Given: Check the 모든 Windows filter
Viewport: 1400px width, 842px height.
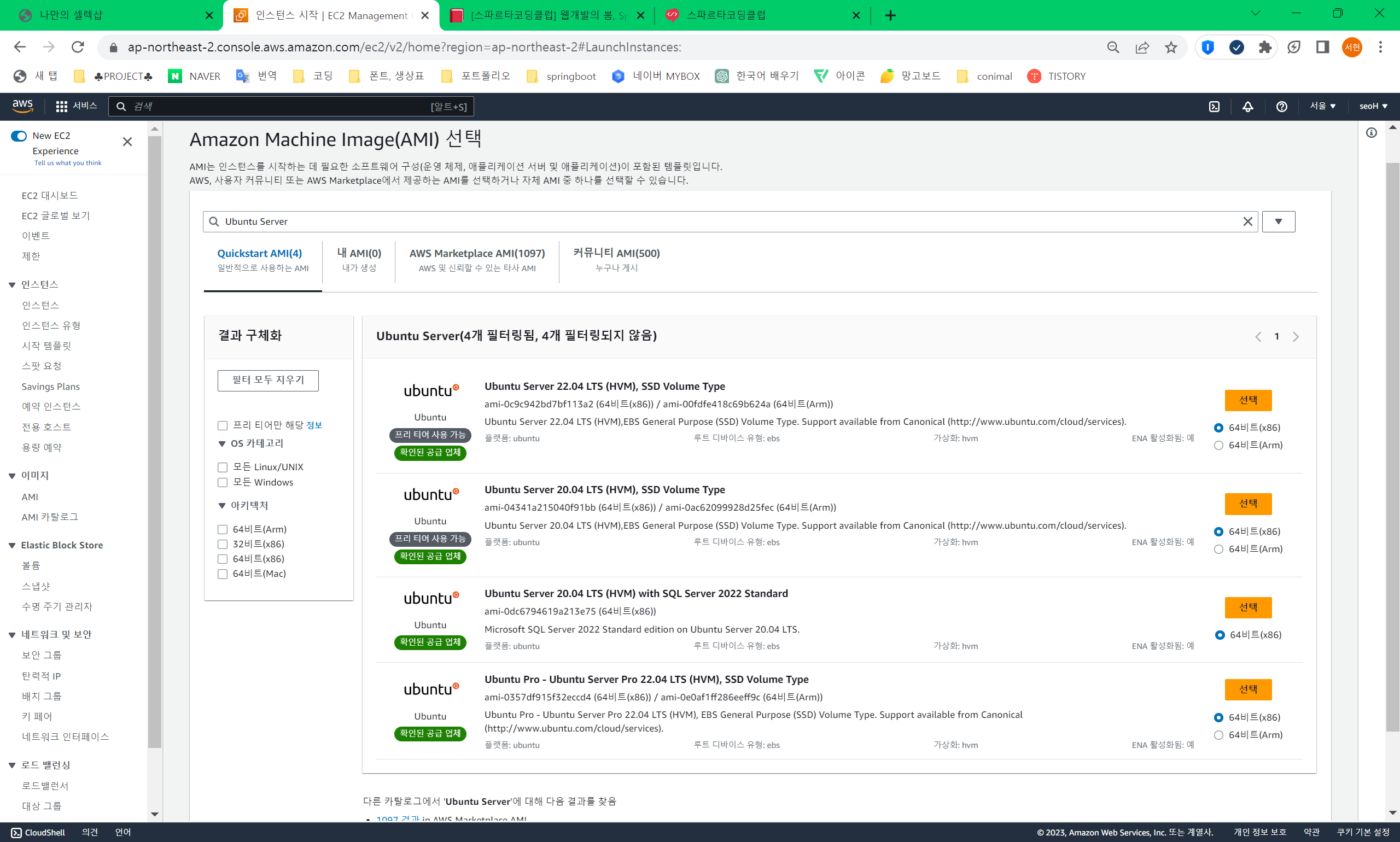Looking at the screenshot, I should [223, 482].
